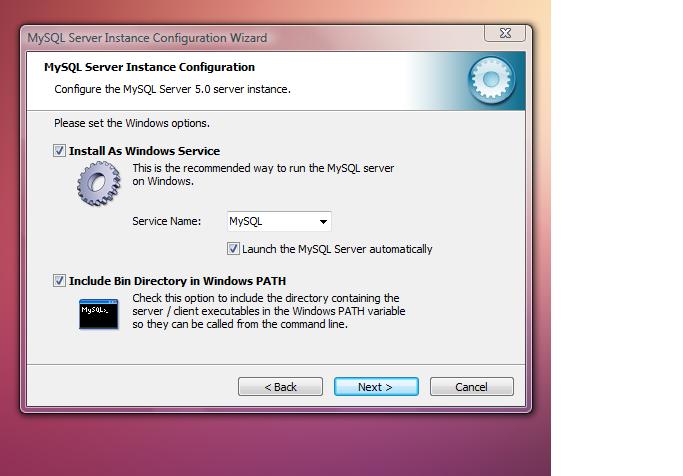Click 'Launch the MySQL Server automatically' label text
Image resolution: width=683 pixels, height=476 pixels.
(337, 249)
